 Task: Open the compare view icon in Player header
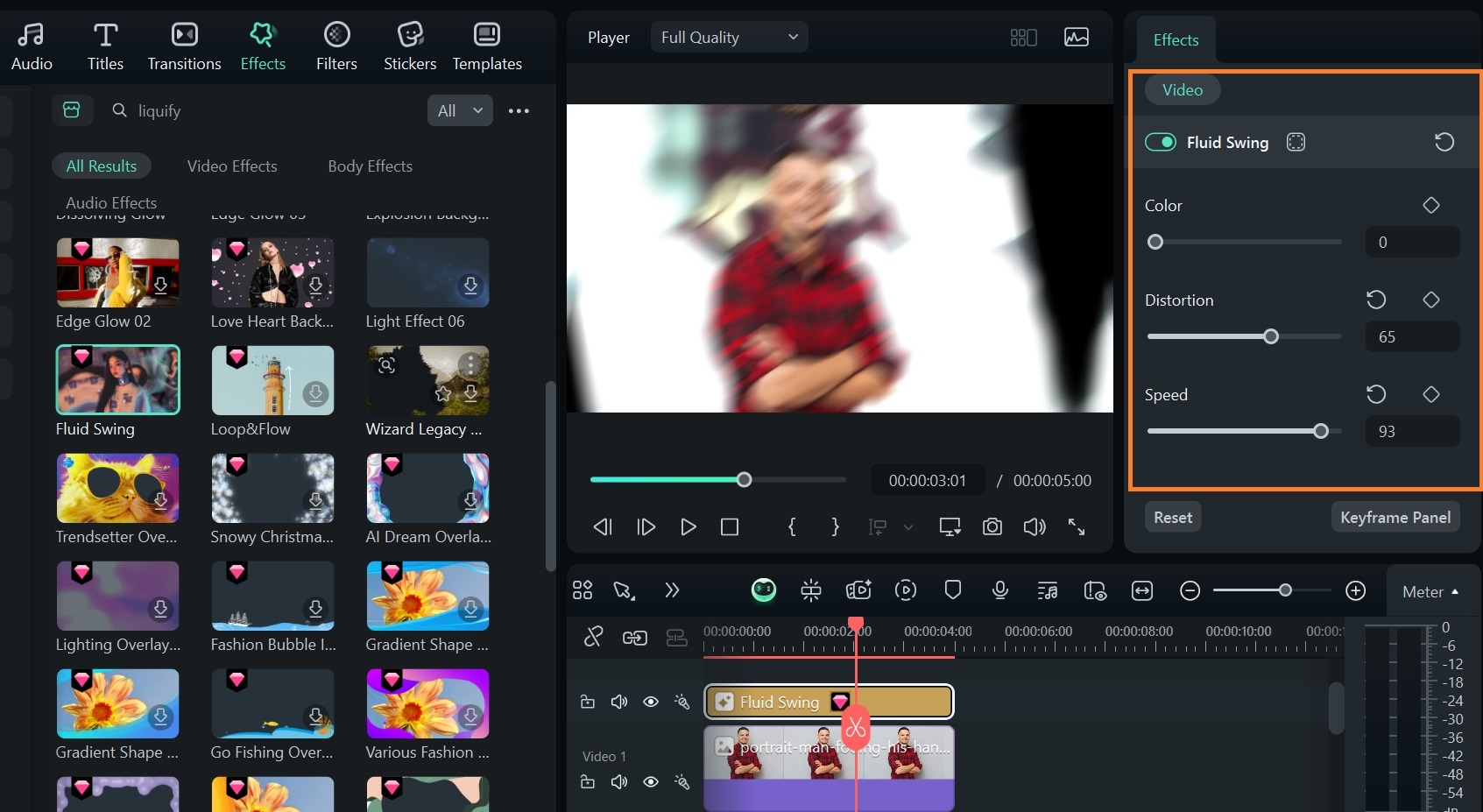[x=1023, y=38]
